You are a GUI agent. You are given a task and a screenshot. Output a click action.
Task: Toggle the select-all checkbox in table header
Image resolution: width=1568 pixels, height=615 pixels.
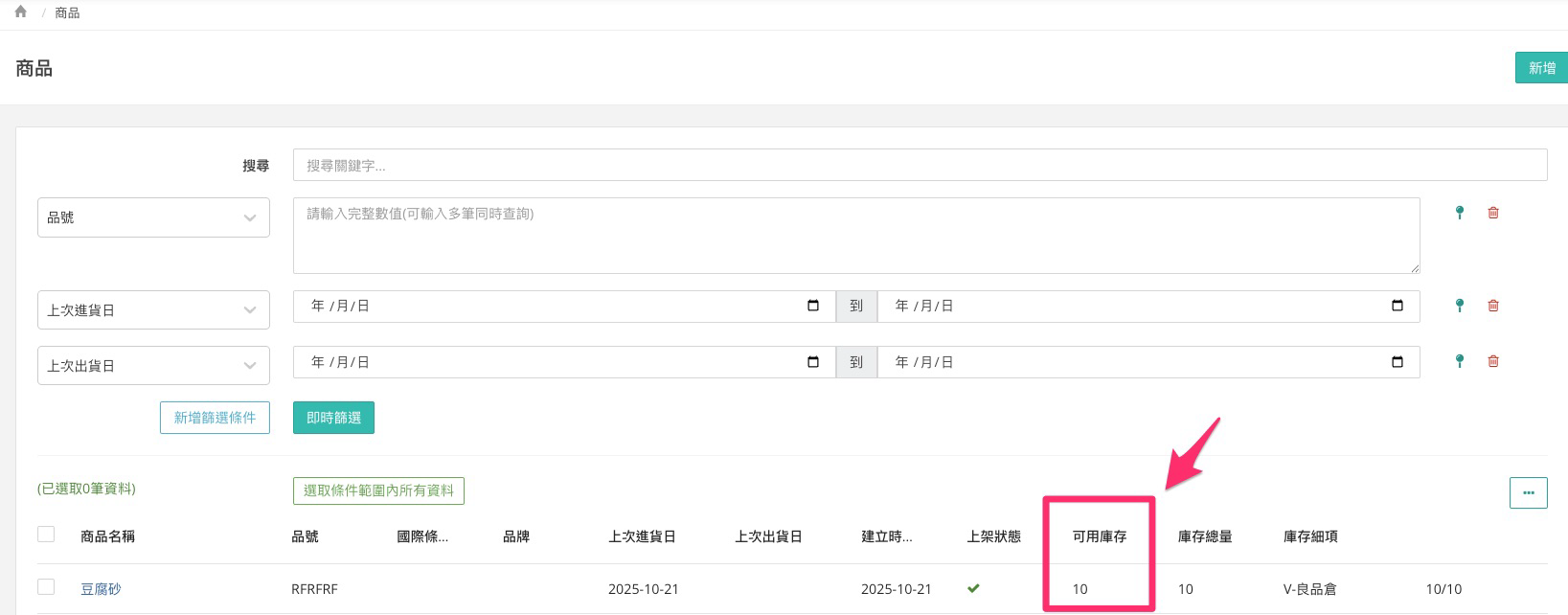[46, 535]
